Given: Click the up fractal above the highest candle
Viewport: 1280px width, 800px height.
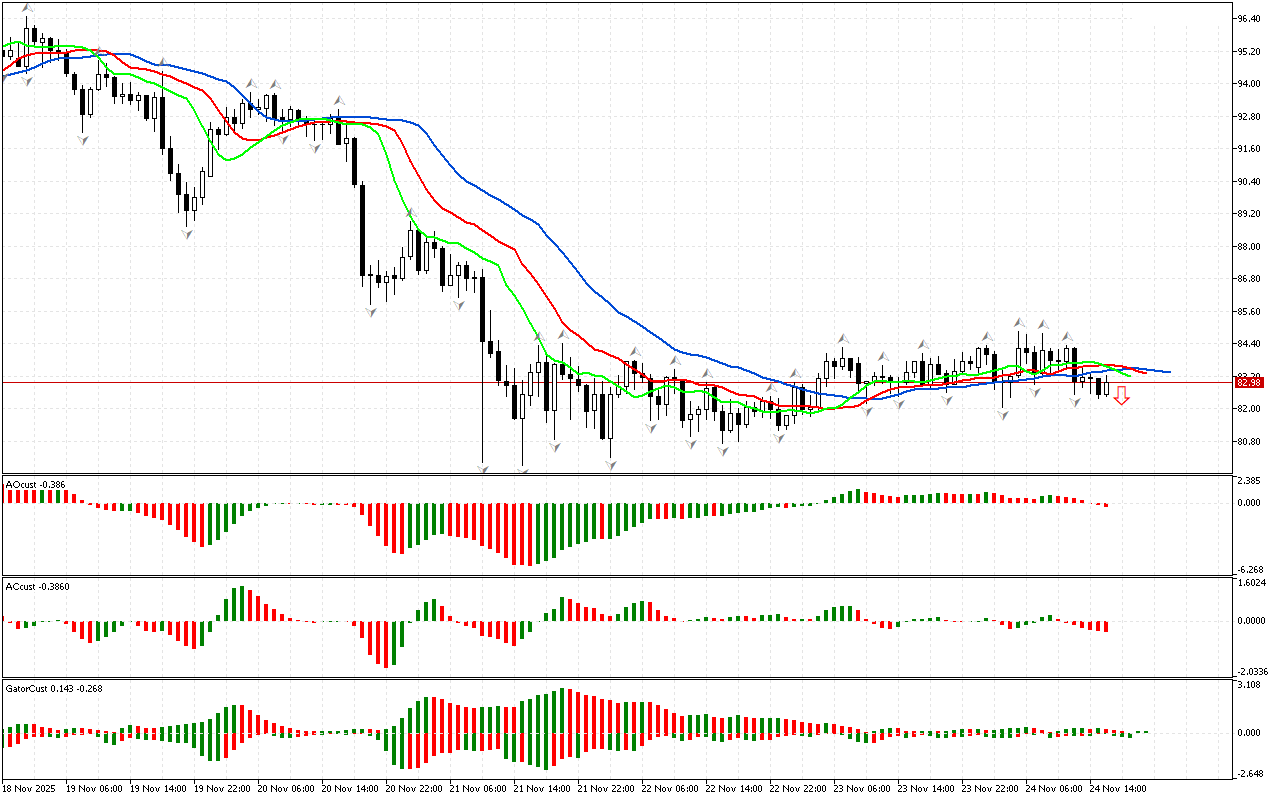Looking at the screenshot, I should [x=29, y=8].
